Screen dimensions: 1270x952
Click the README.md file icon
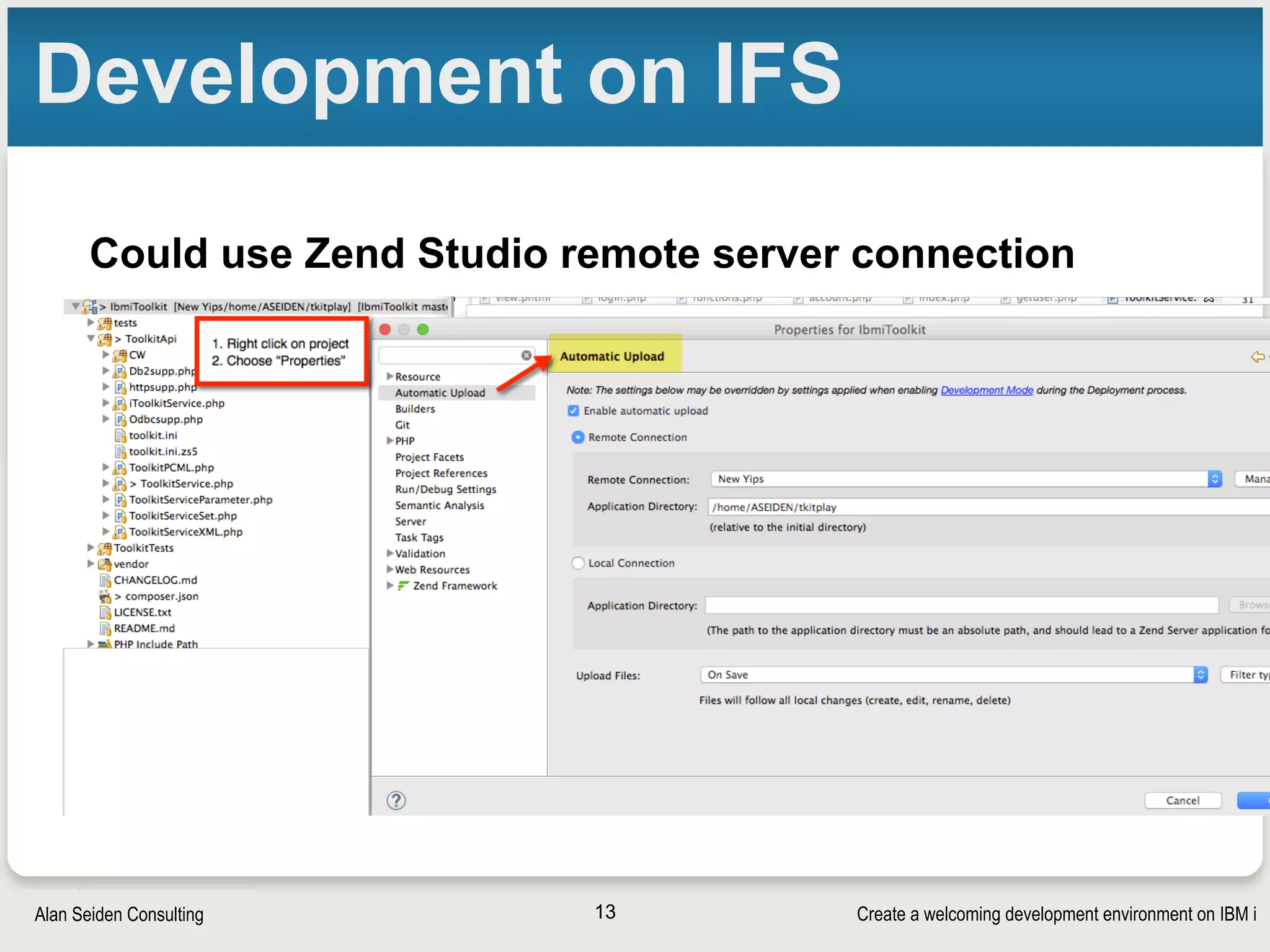coord(105,629)
